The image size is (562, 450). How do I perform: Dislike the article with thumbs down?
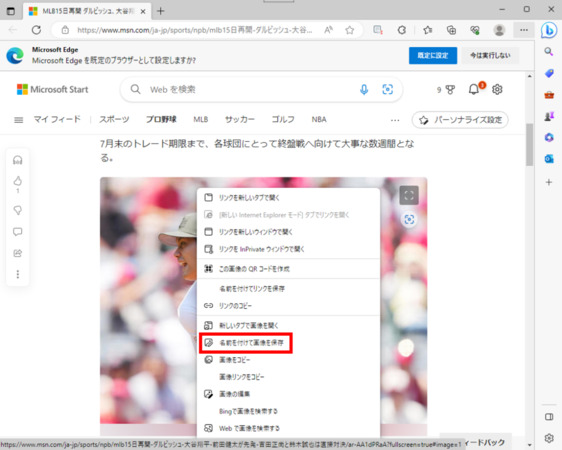[x=18, y=210]
